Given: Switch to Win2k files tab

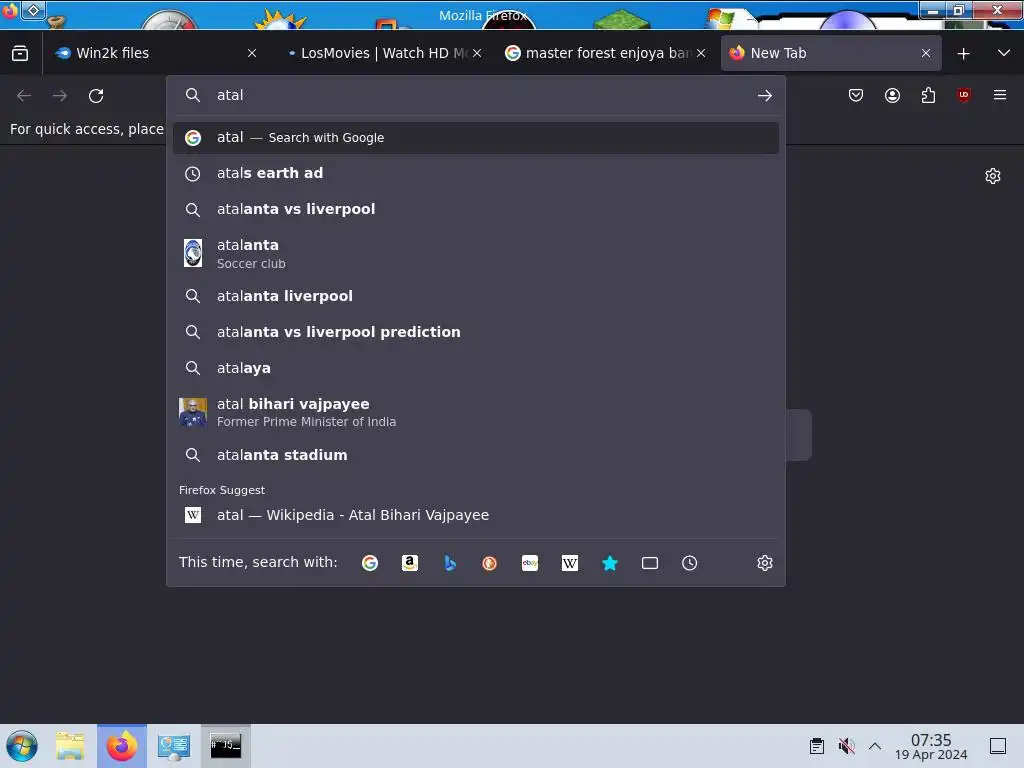Looking at the screenshot, I should pos(155,53).
